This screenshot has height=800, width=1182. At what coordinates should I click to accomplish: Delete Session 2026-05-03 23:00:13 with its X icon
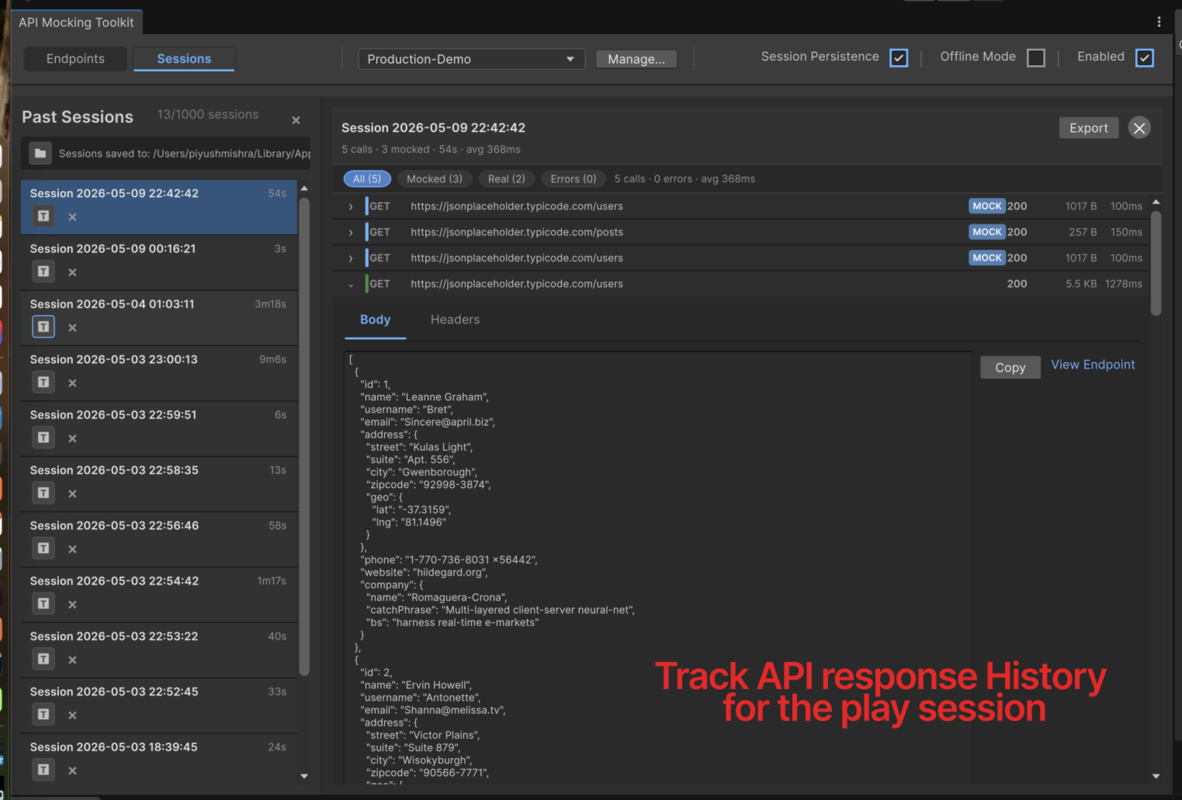(x=72, y=383)
